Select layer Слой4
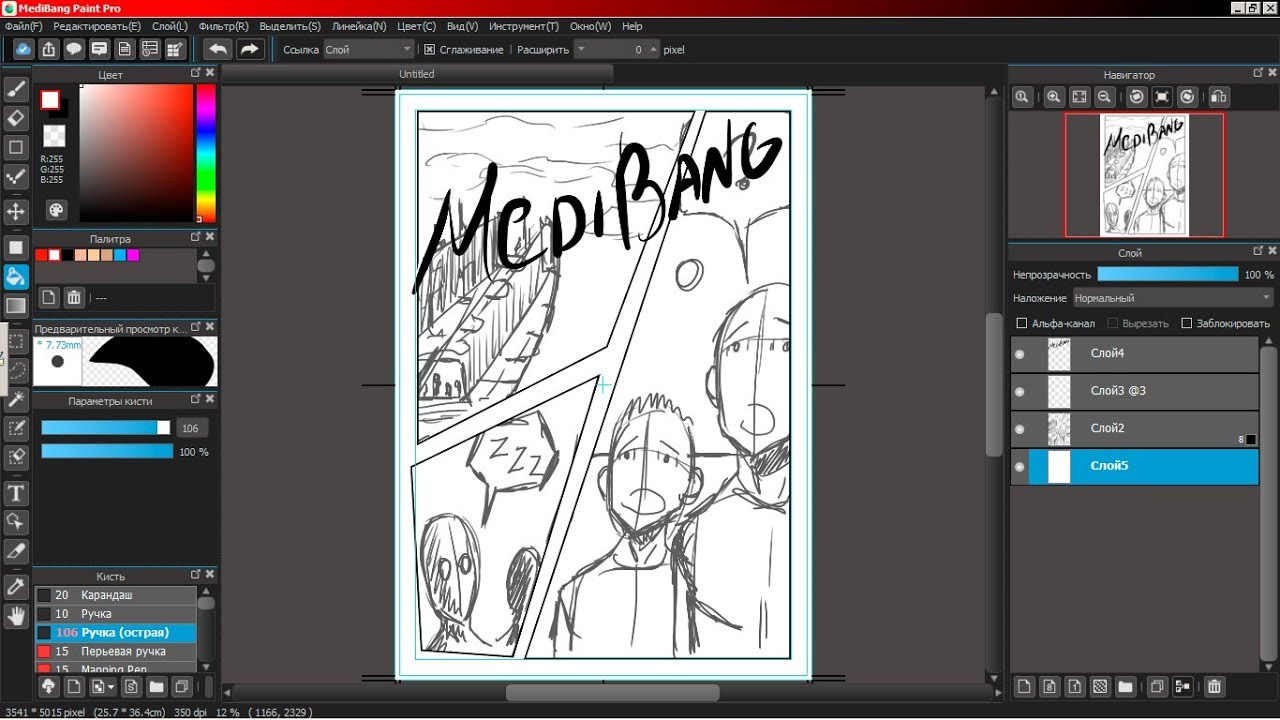This screenshot has width=1280, height=720. click(1134, 354)
